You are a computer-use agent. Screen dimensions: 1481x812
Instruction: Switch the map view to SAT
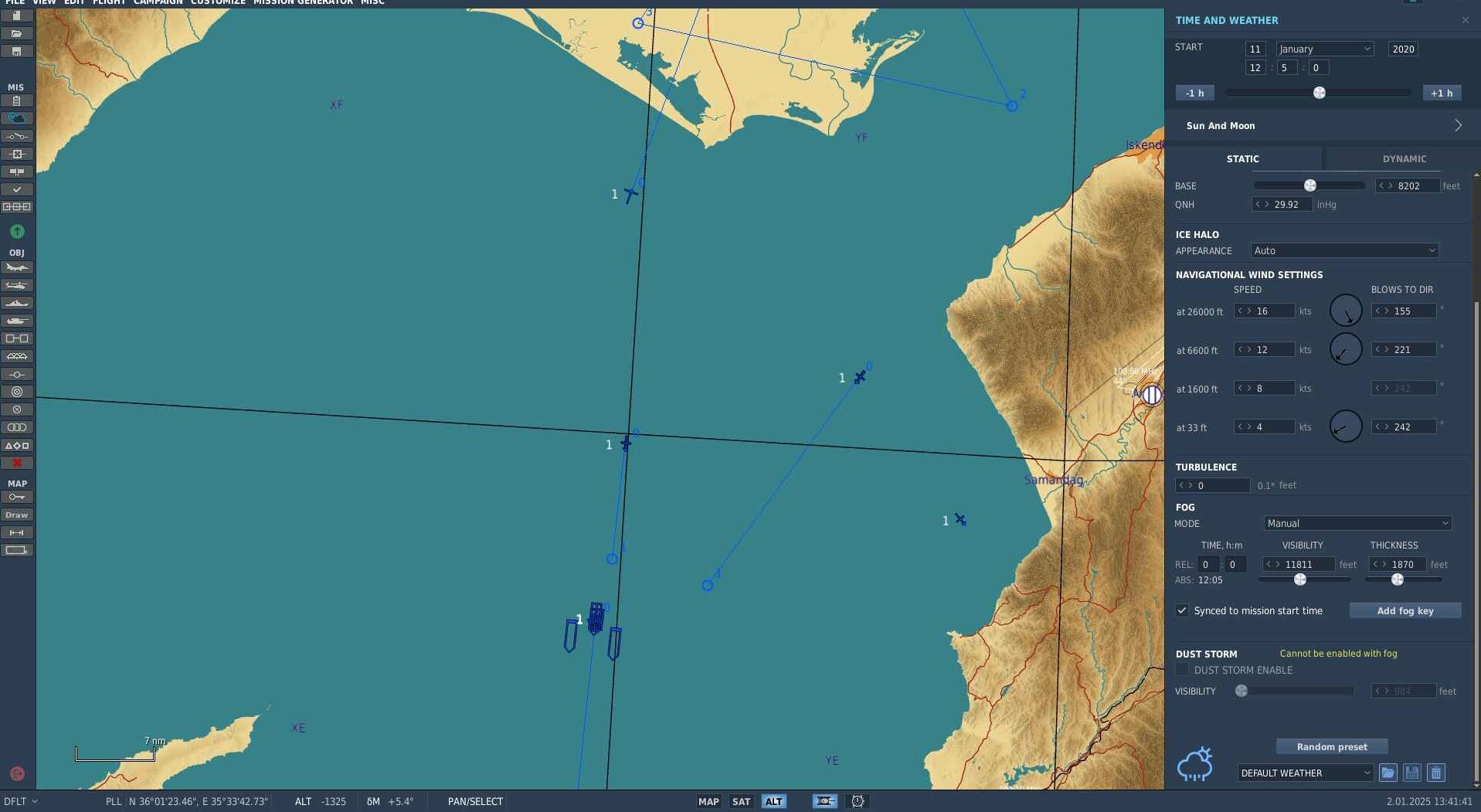pos(741,801)
